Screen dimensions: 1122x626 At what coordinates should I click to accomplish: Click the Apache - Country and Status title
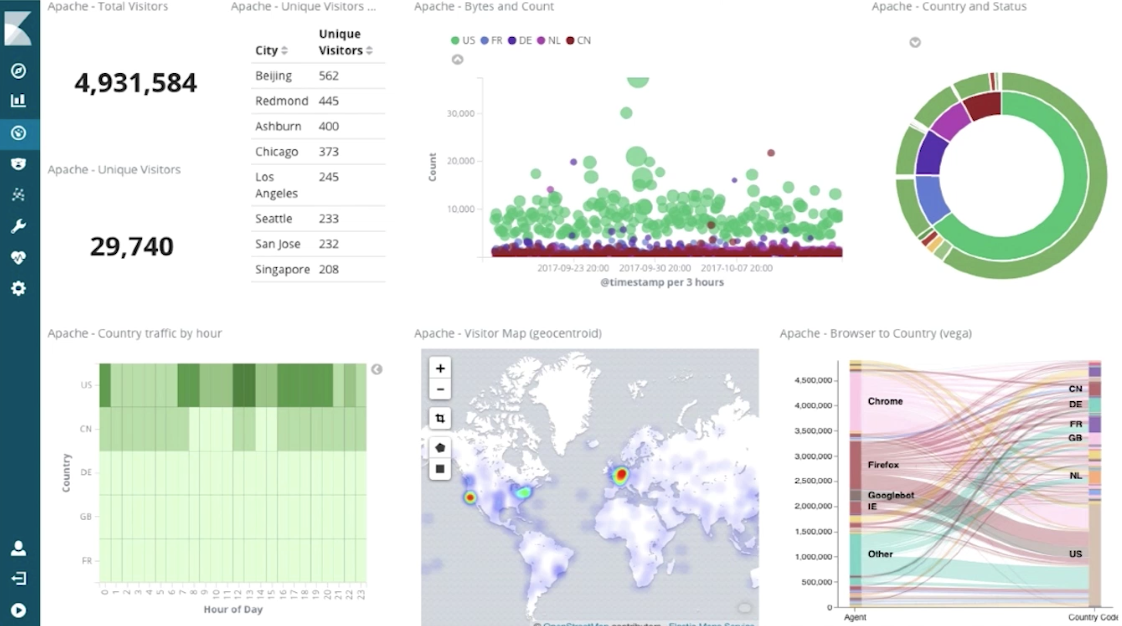coord(949,6)
